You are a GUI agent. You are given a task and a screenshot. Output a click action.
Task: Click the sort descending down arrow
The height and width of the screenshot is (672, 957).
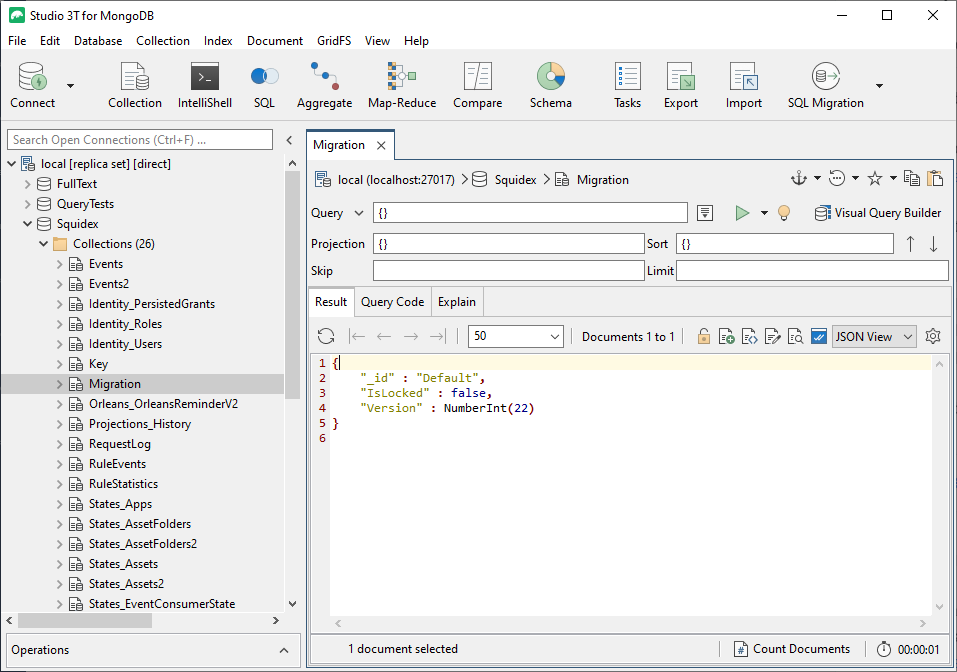[x=933, y=244]
